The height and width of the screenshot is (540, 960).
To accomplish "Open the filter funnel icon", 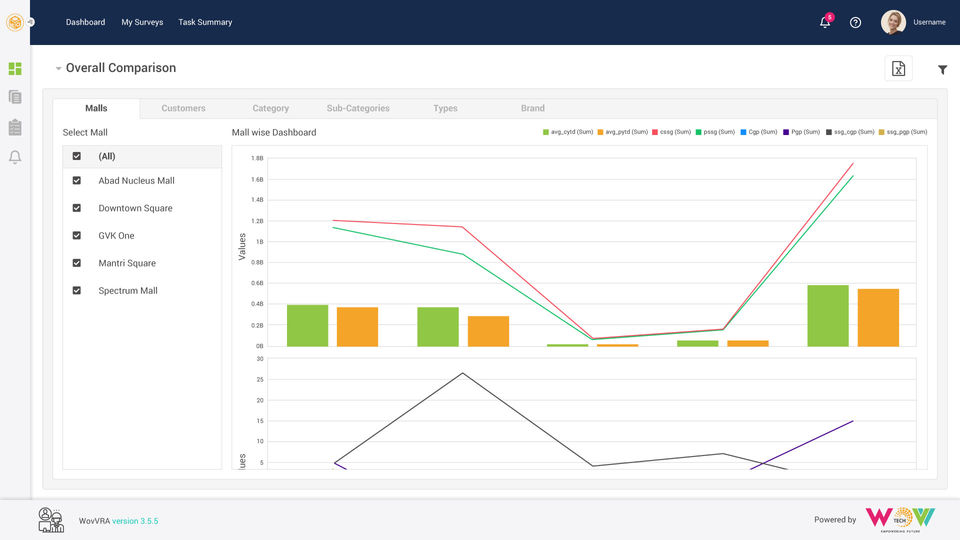I will click(x=943, y=70).
